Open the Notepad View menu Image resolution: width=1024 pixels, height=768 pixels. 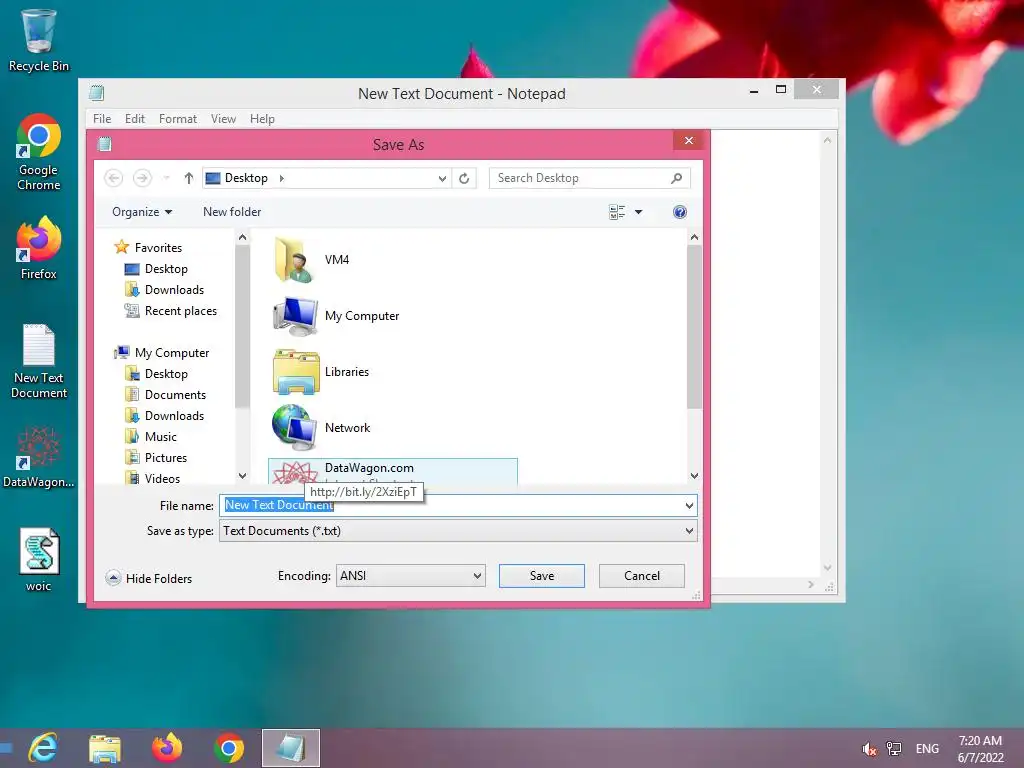(223, 119)
